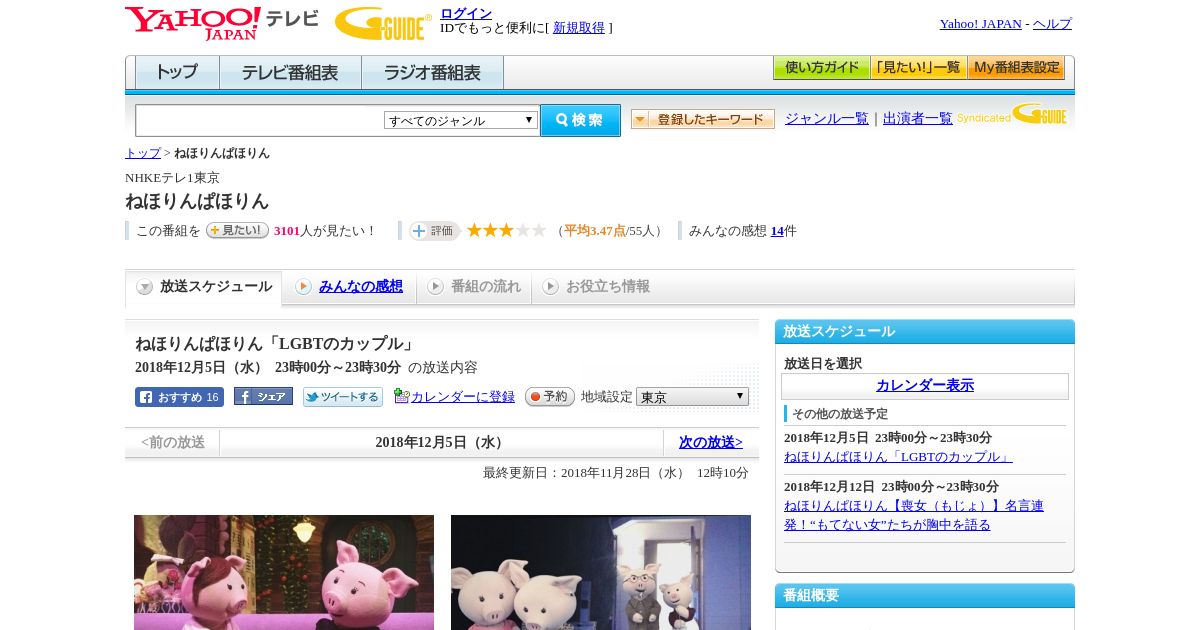Click the カレンダー表示 link in sidebar
The image size is (1200, 630).
tap(925, 386)
